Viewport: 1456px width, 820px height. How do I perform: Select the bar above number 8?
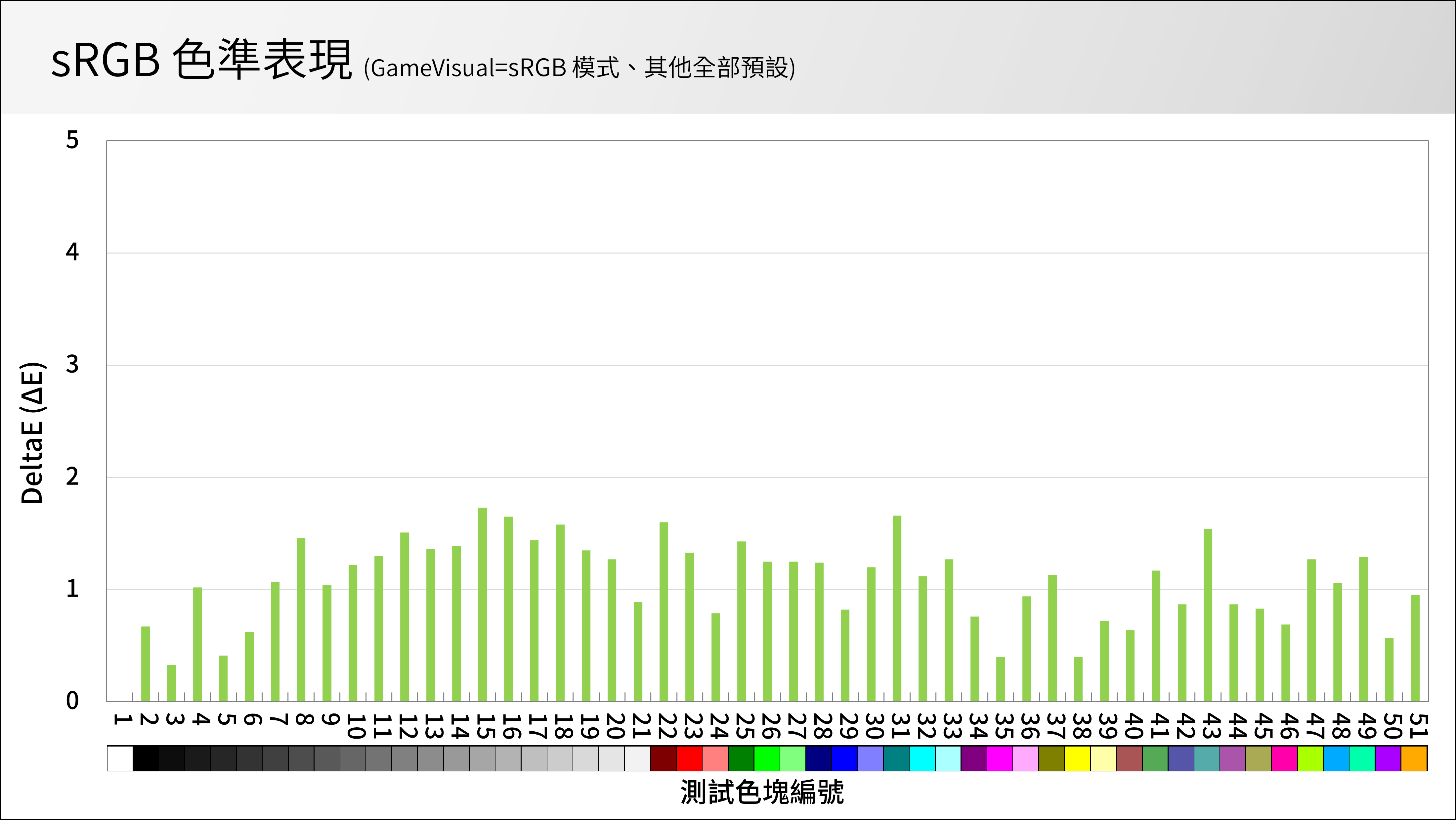[x=301, y=620]
